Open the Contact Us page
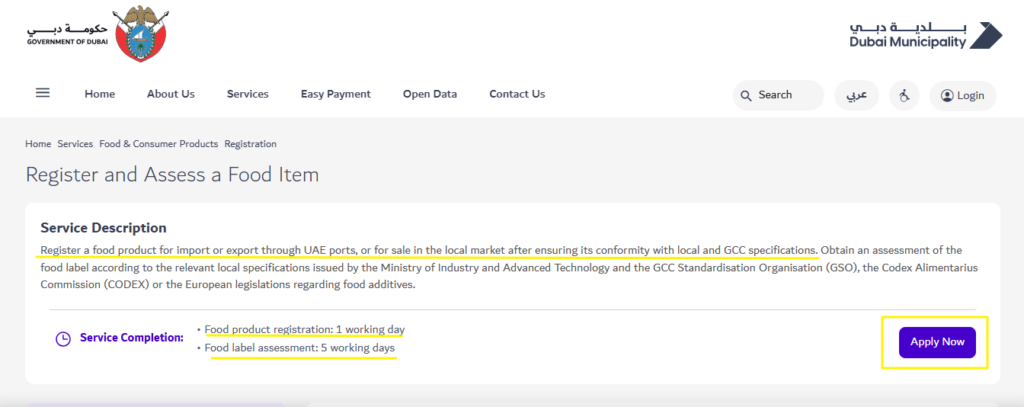The width and height of the screenshot is (1024, 407). [x=517, y=94]
